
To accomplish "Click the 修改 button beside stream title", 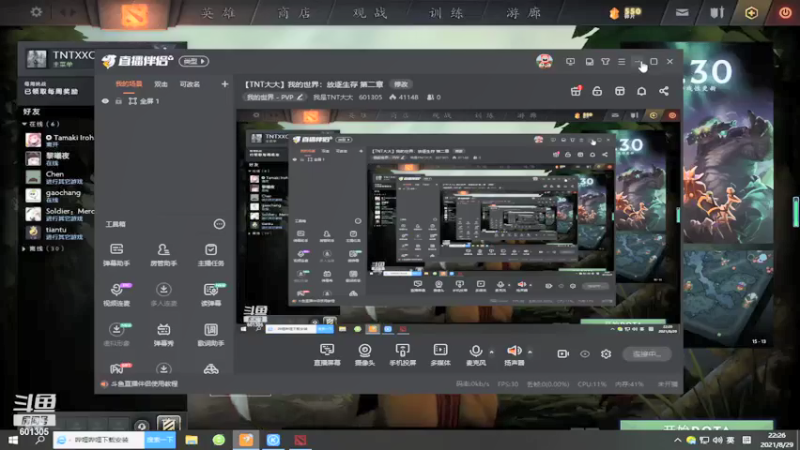I will click(401, 84).
